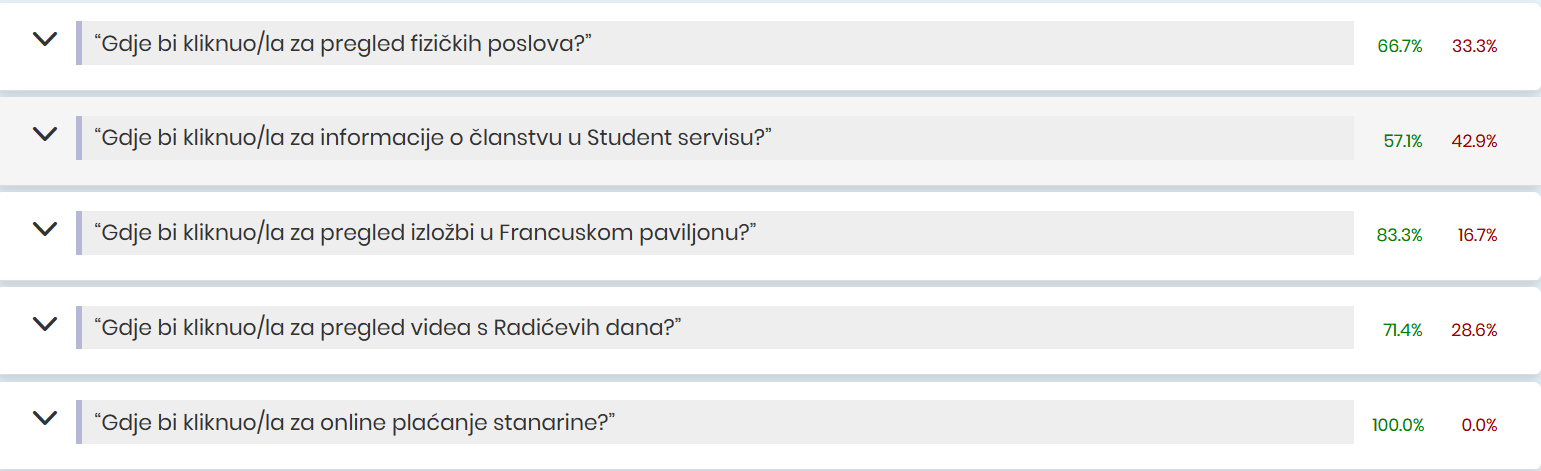
Task: Expand the Radićevih dana video question chevron
Action: point(44,324)
